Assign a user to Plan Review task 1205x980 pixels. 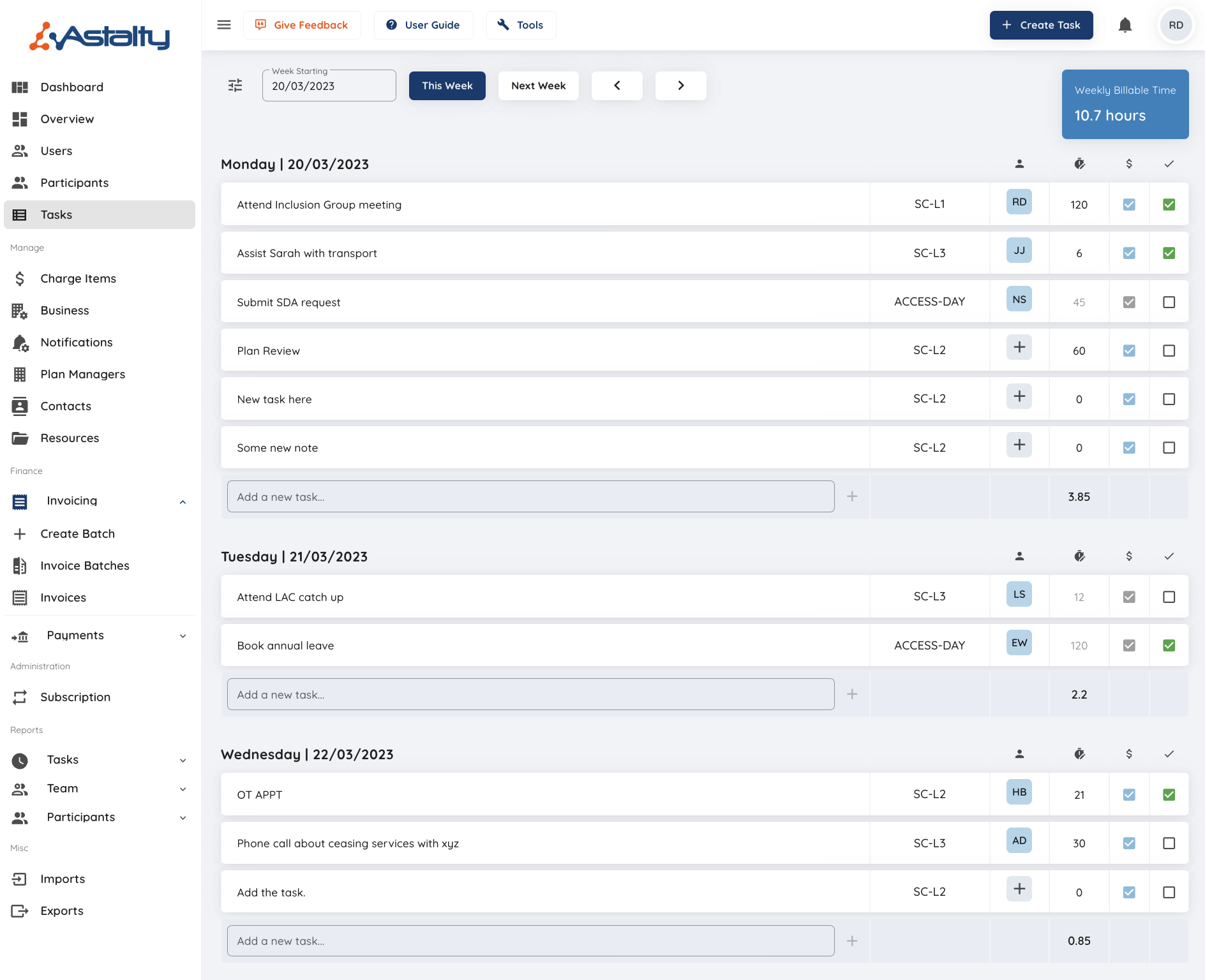coord(1019,348)
